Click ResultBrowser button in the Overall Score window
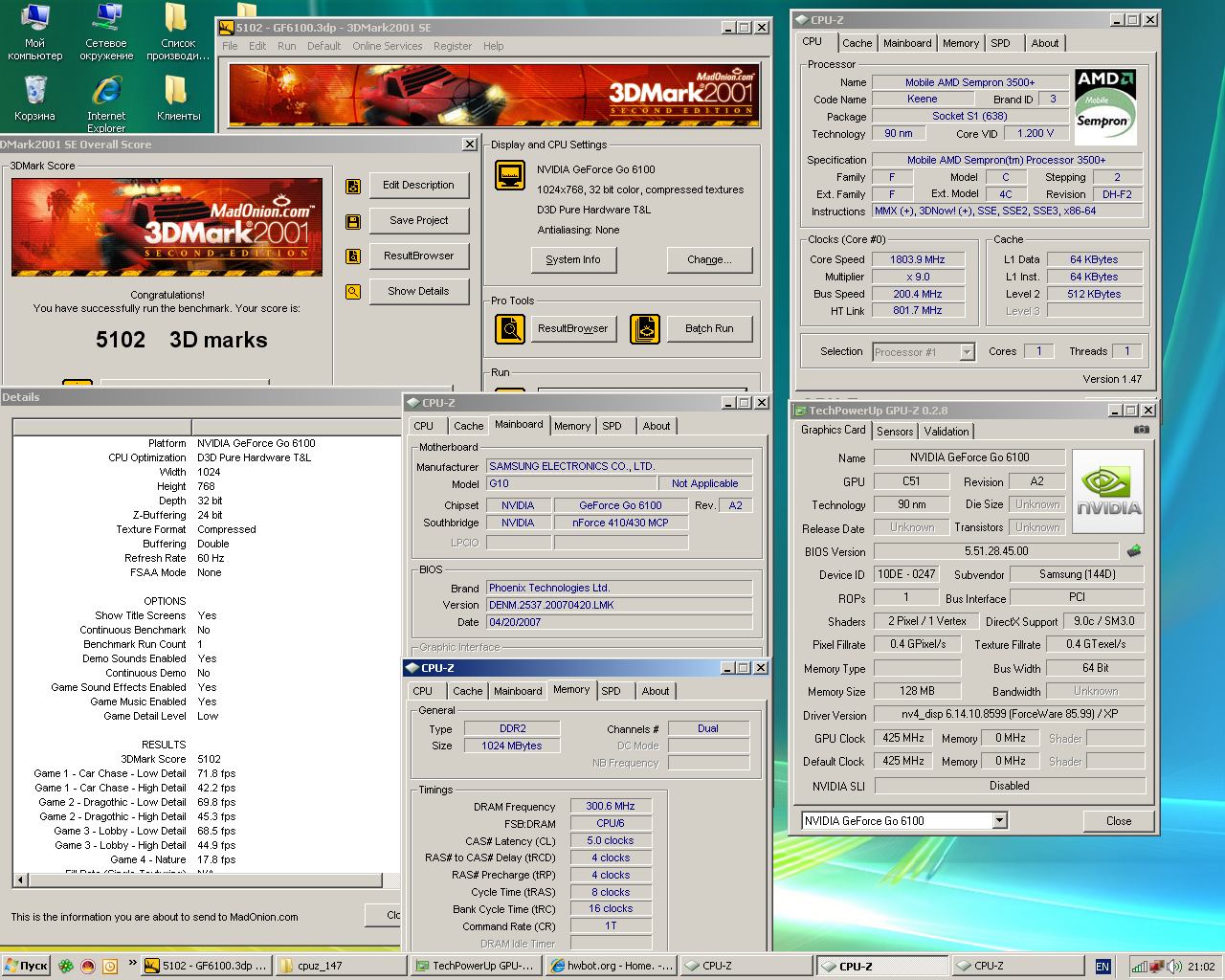The image size is (1225, 980). [419, 256]
